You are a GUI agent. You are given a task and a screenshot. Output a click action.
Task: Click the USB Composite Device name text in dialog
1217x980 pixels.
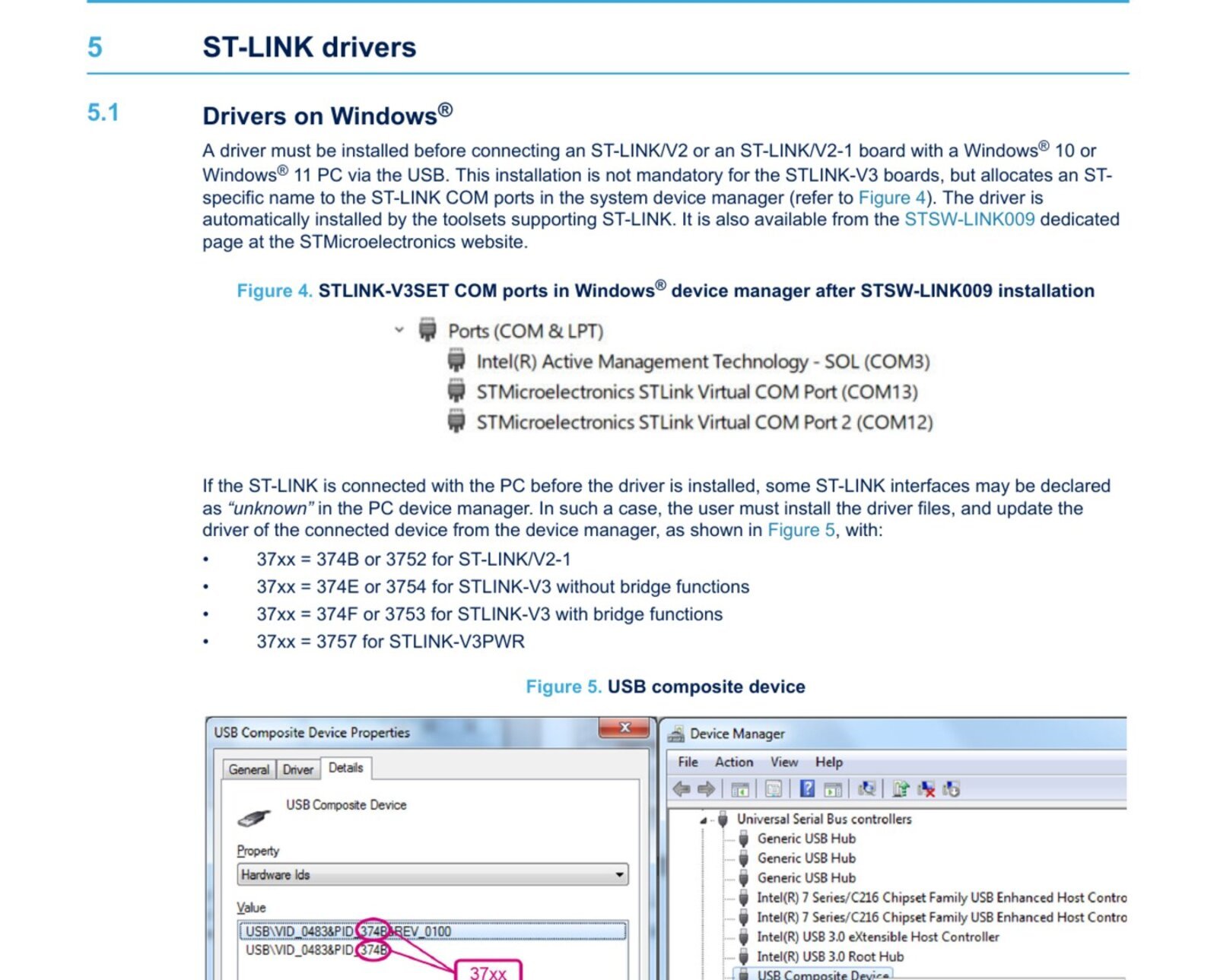click(x=346, y=804)
